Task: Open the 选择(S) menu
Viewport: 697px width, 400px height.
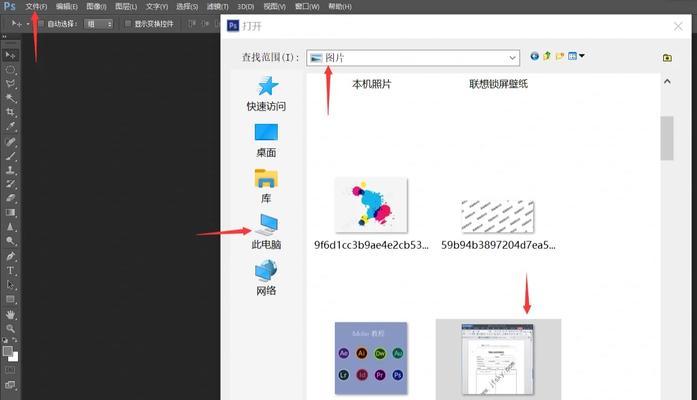Action: (187, 7)
